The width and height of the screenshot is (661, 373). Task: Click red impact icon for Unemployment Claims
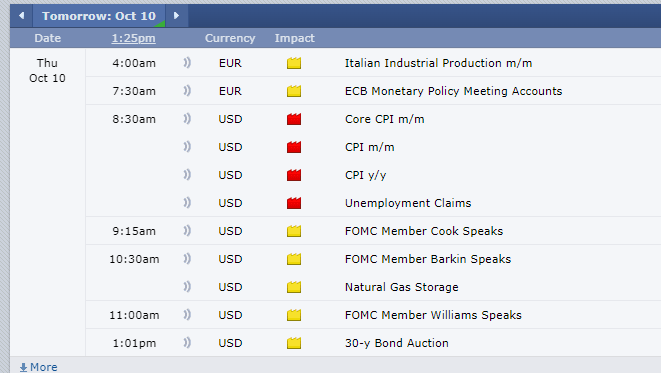[294, 203]
